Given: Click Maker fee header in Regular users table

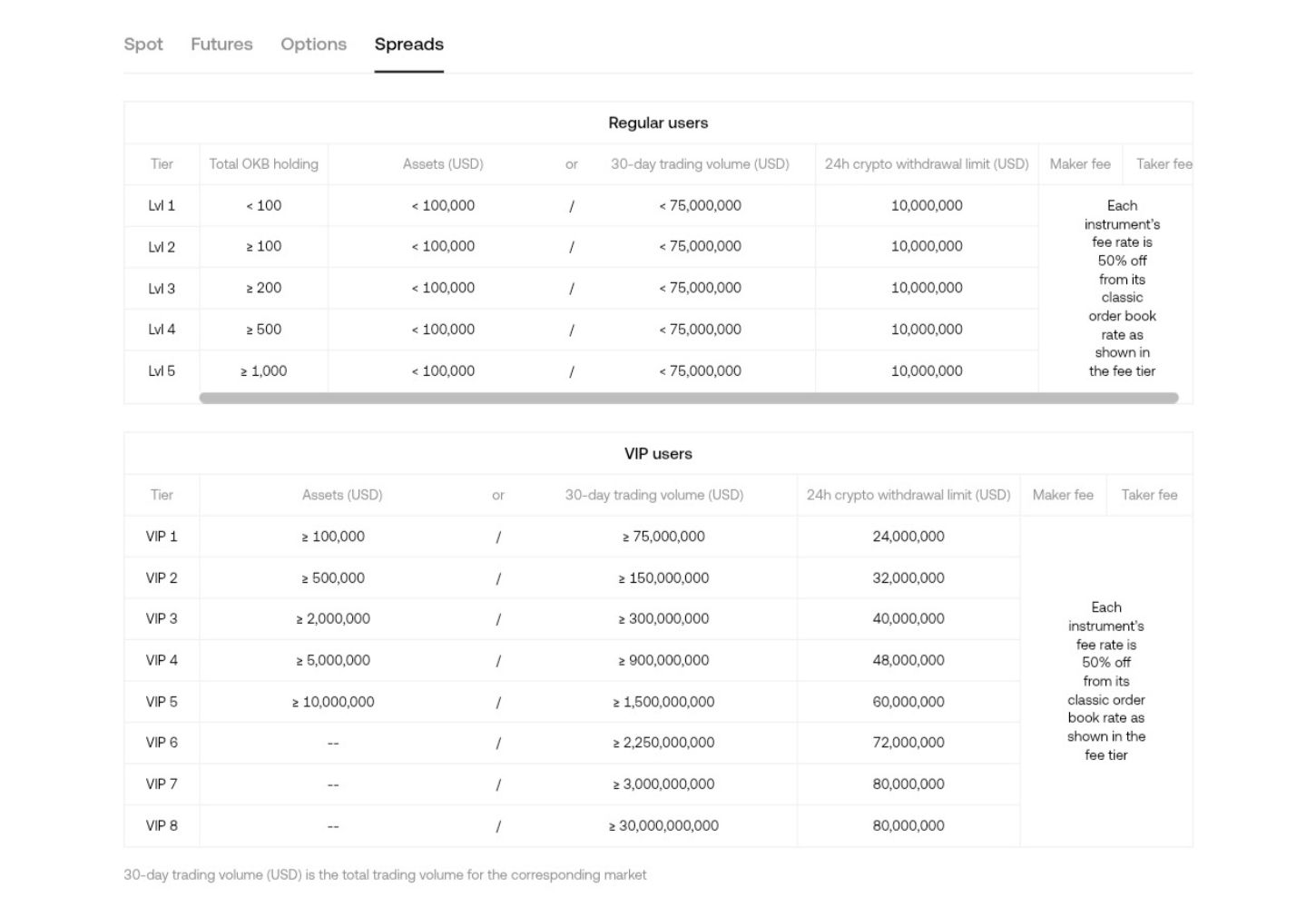Looking at the screenshot, I should coord(1080,164).
